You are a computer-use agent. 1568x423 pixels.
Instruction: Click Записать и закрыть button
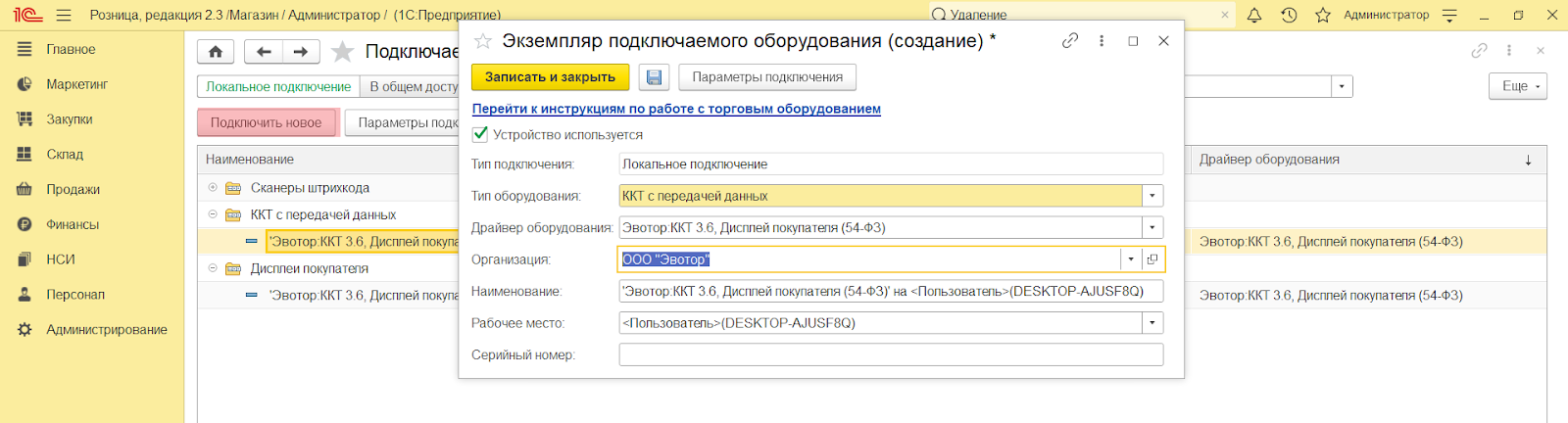click(x=550, y=77)
